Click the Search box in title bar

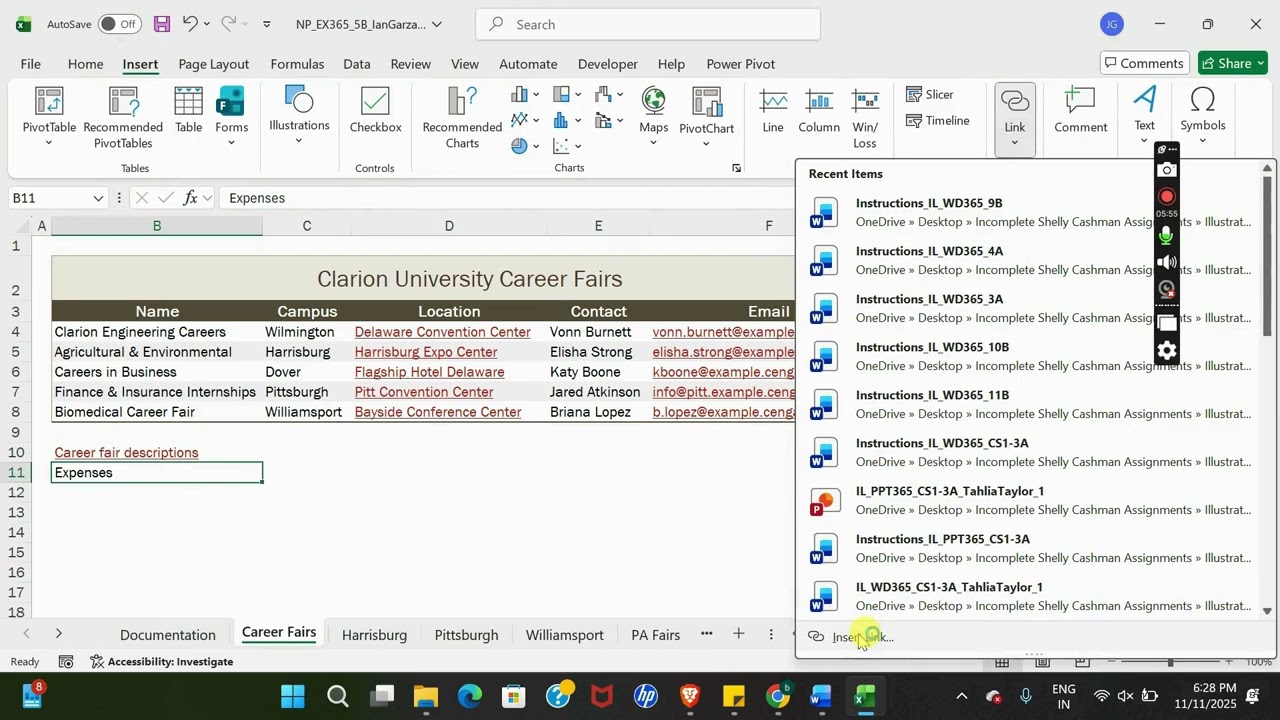click(x=647, y=24)
